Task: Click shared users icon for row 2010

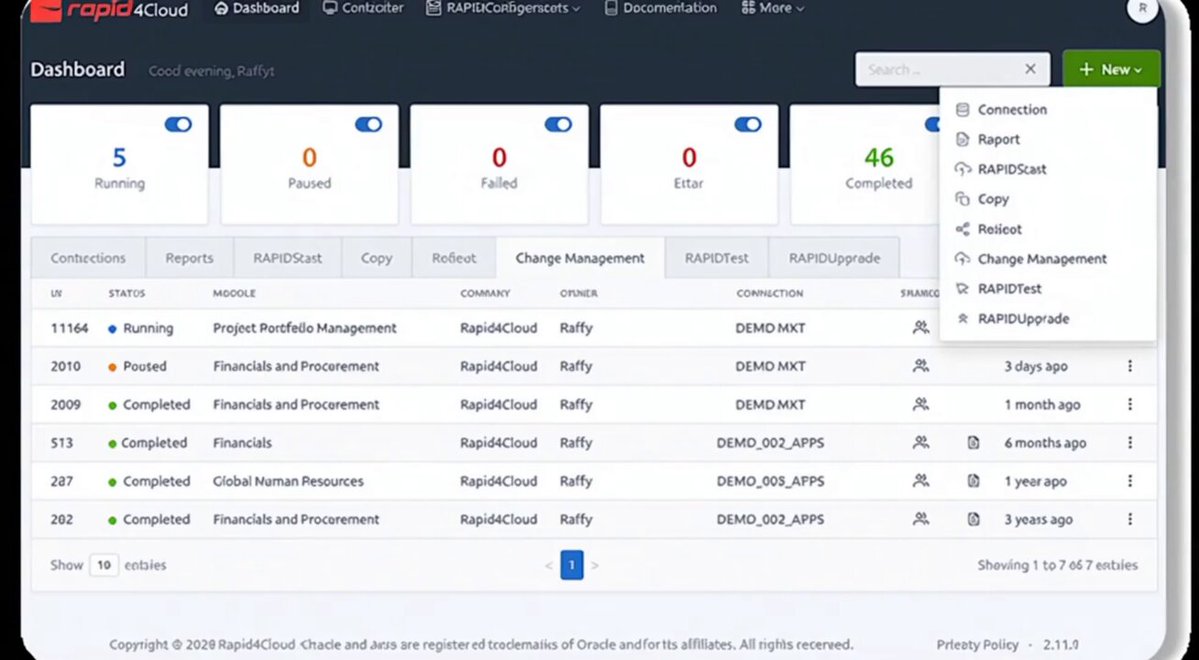Action: (x=921, y=366)
